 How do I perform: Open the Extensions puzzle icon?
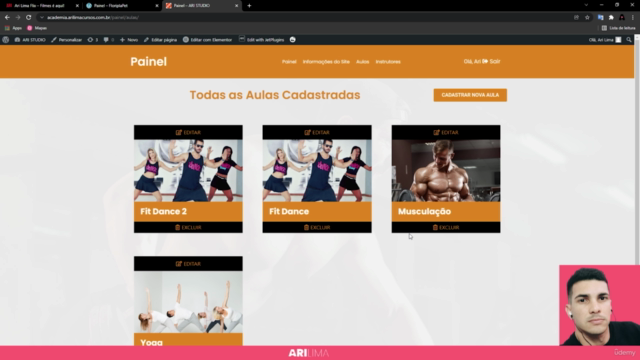611,18
